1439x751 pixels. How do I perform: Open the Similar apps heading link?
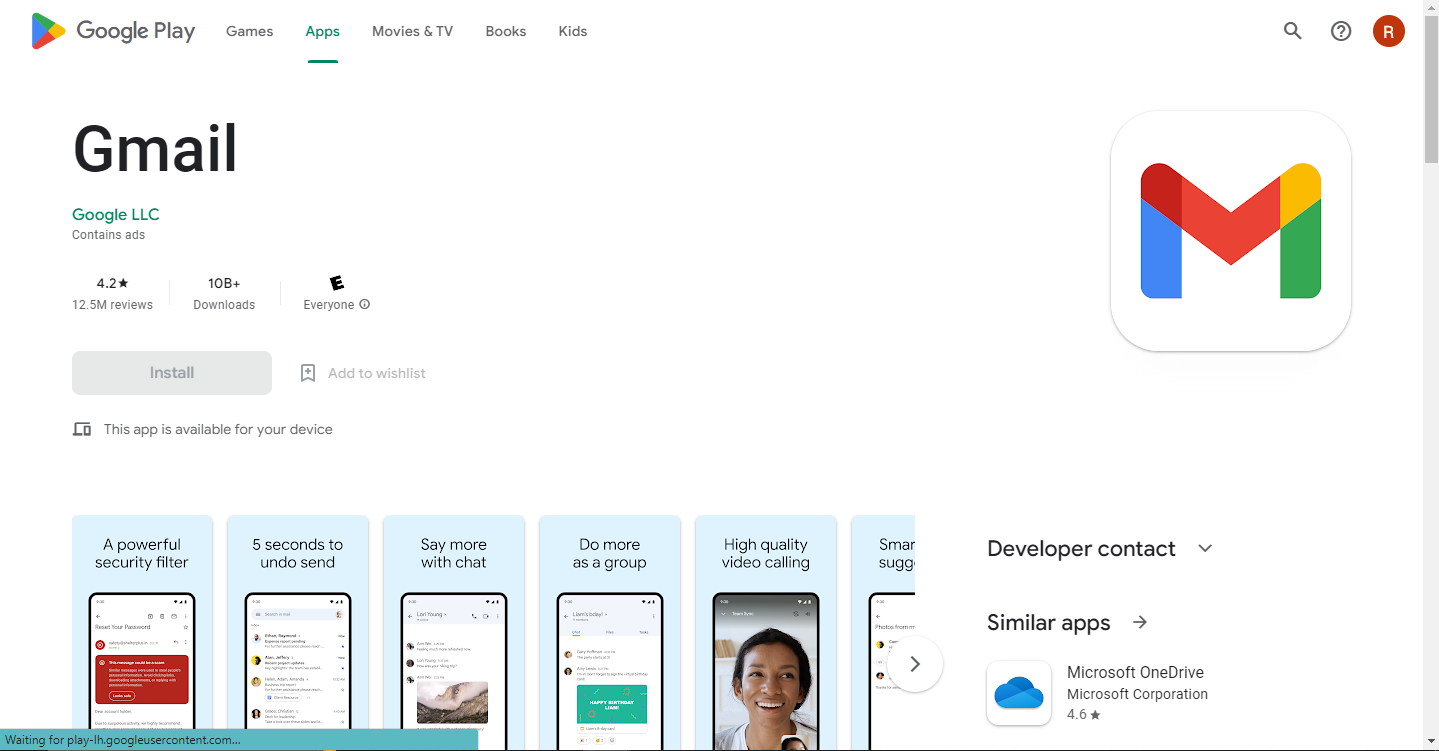point(1048,622)
